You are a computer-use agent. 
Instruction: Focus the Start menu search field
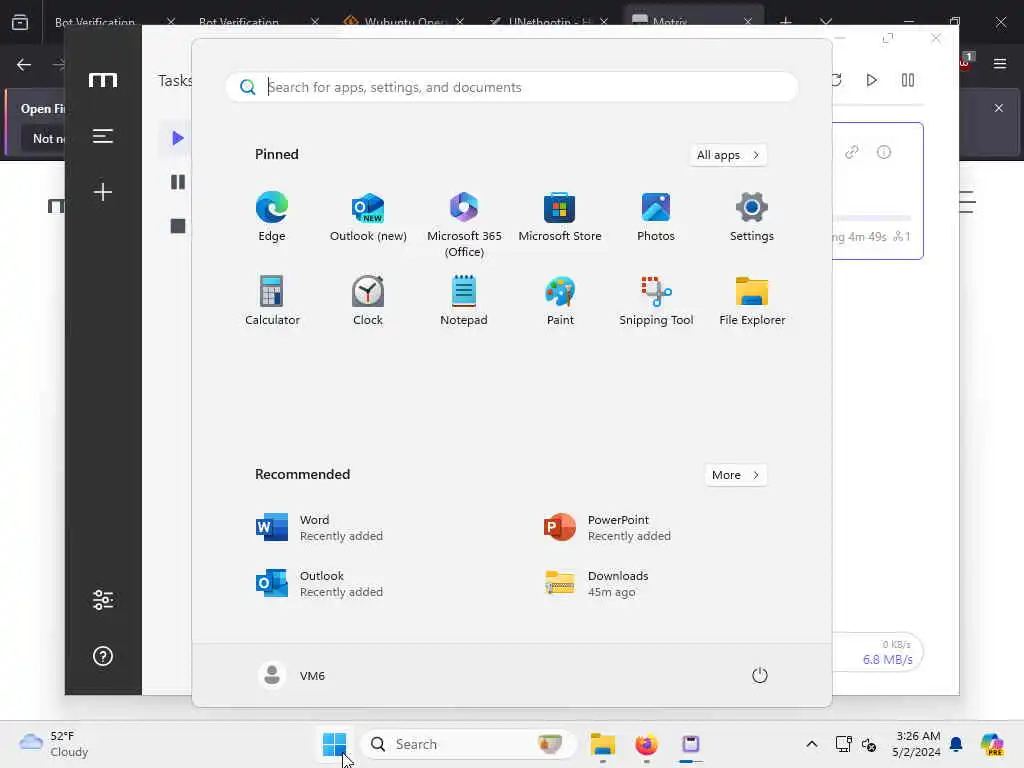(x=512, y=87)
